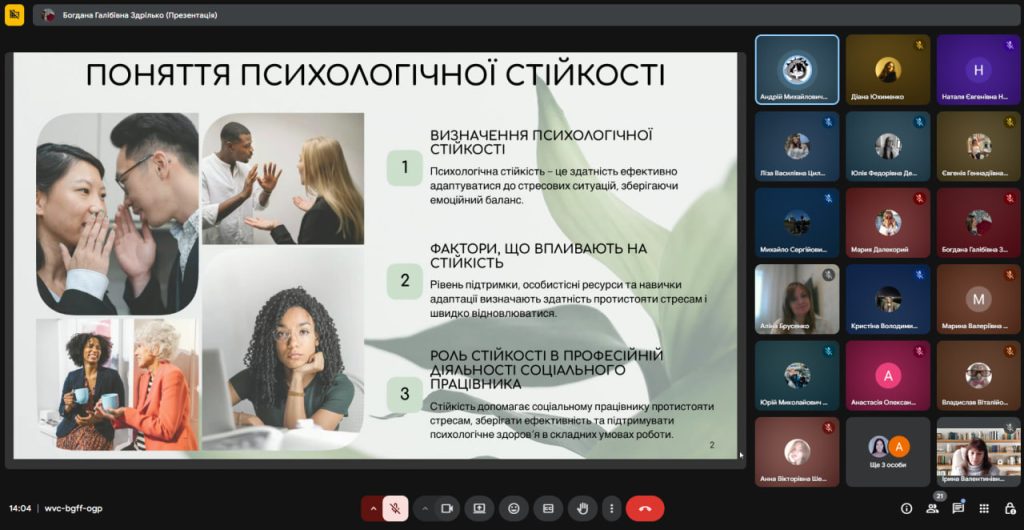Select Аліна Брусенко's video tile

click(797, 299)
